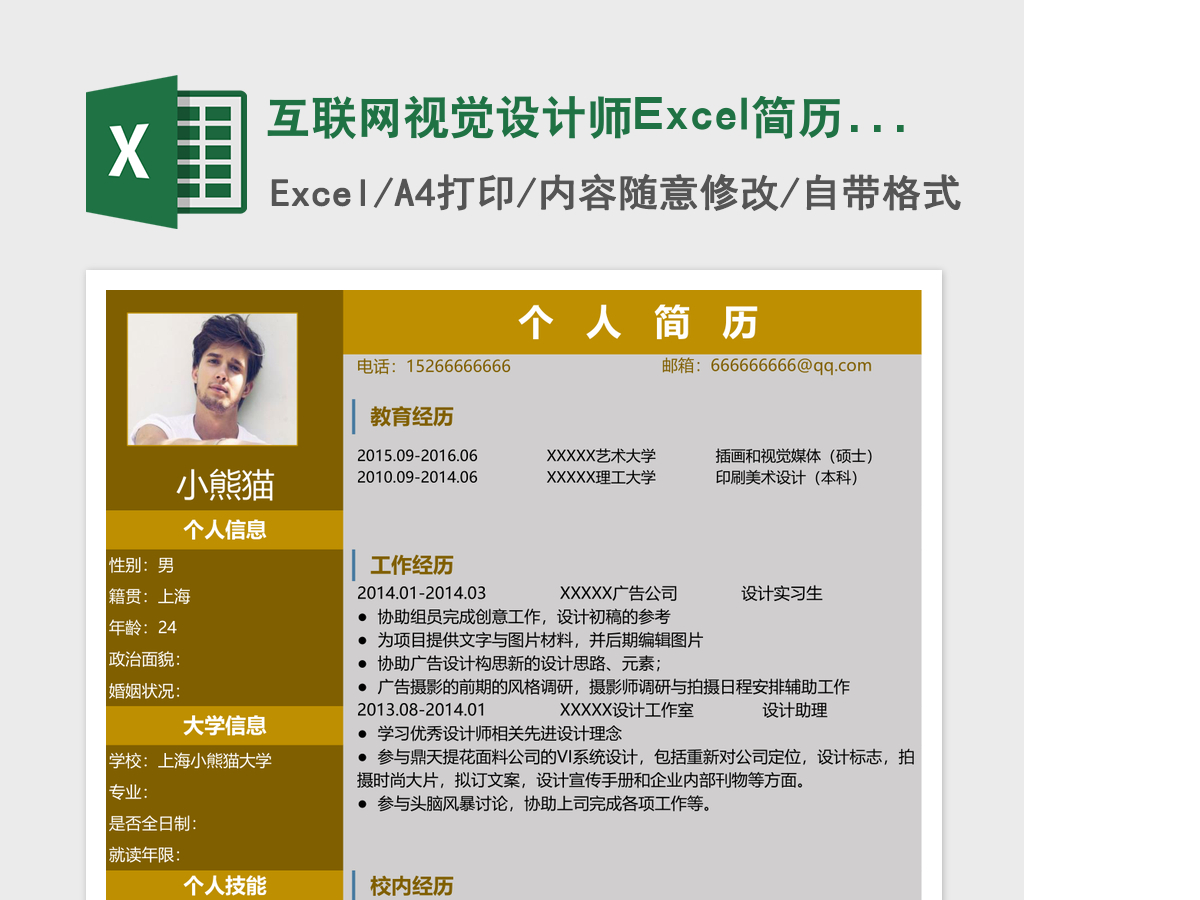Viewport: 1200px width, 900px height.
Task: Click the '设计助理' job title
Action: coord(795,710)
